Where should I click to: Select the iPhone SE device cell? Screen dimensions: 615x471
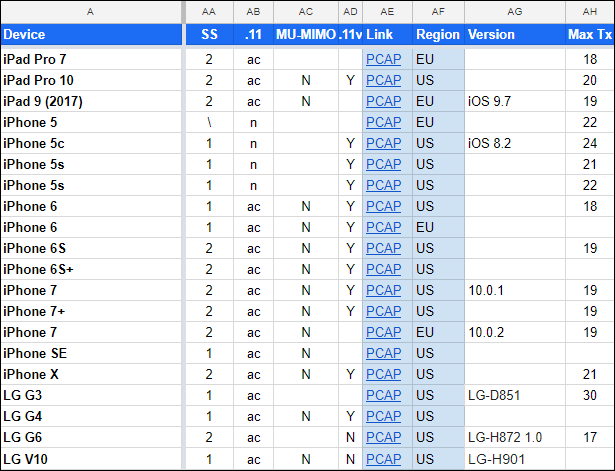pyautogui.click(x=91, y=353)
